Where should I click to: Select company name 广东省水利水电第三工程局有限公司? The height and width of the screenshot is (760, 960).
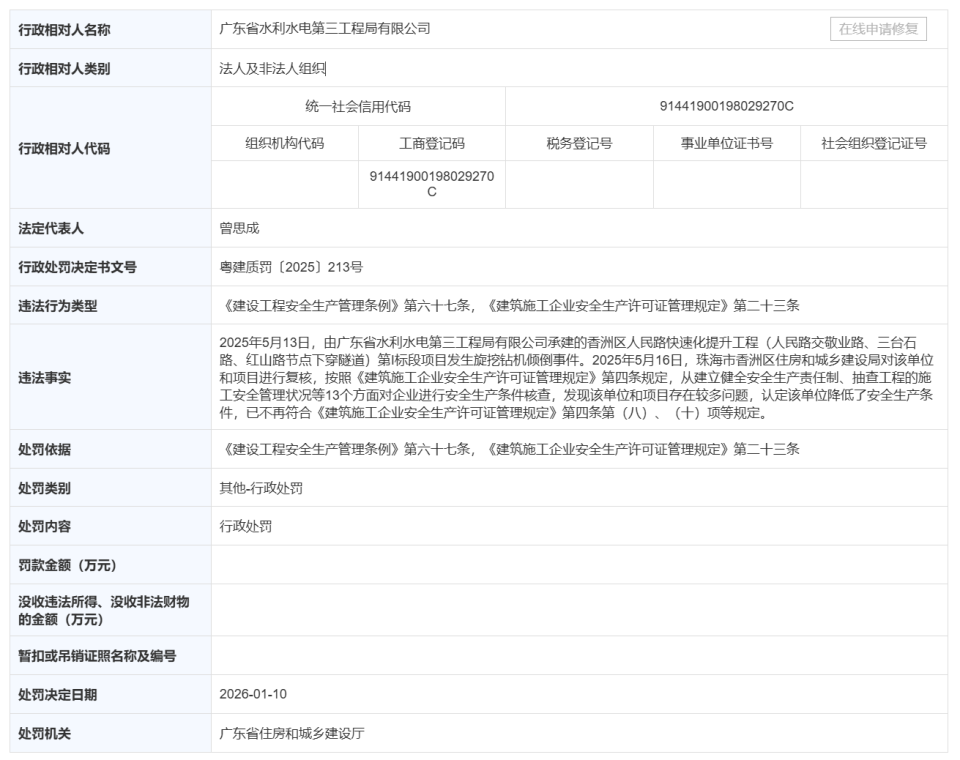coord(324,29)
